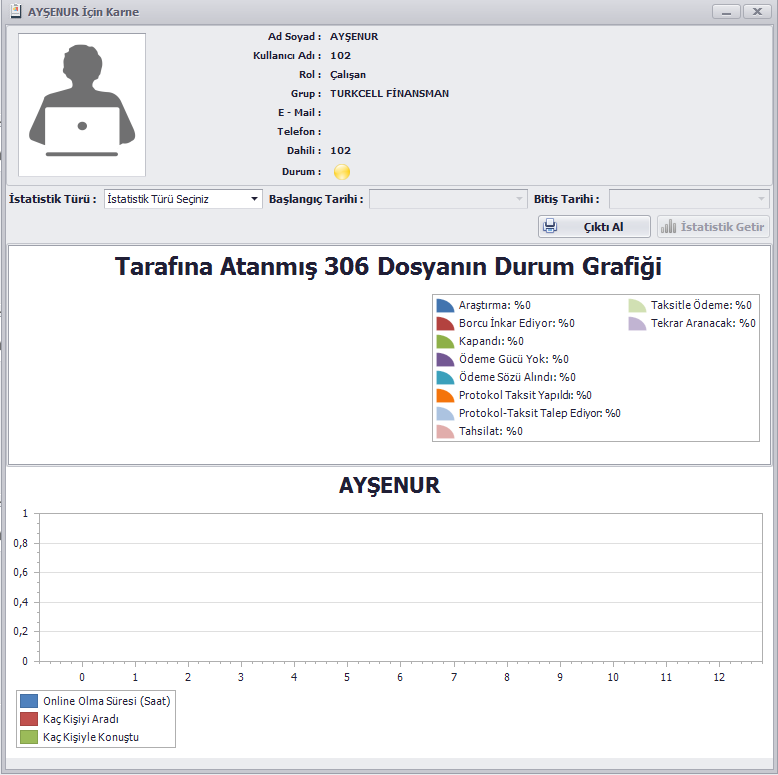Click the Rol value Çalışan
This screenshot has width=778, height=775.
[x=348, y=75]
